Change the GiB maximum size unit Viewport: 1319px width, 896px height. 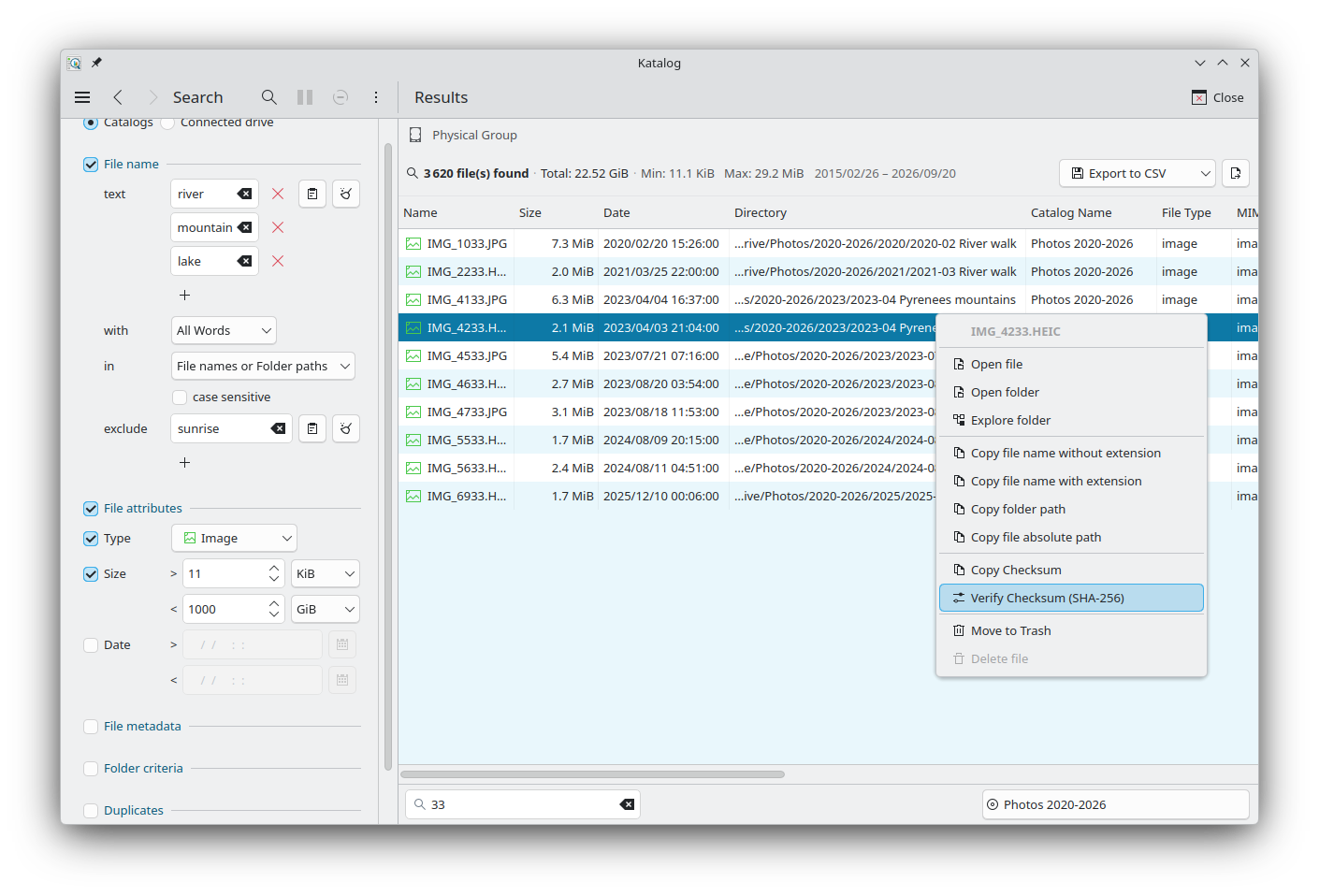(x=326, y=609)
